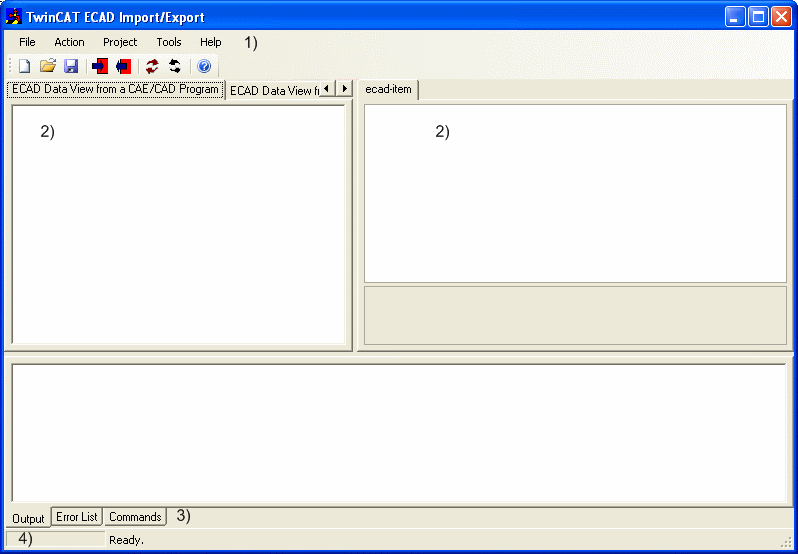The height and width of the screenshot is (554, 798).
Task: Select ECAD Data View from a CAE/CAD Program tab
Action: coord(116,90)
